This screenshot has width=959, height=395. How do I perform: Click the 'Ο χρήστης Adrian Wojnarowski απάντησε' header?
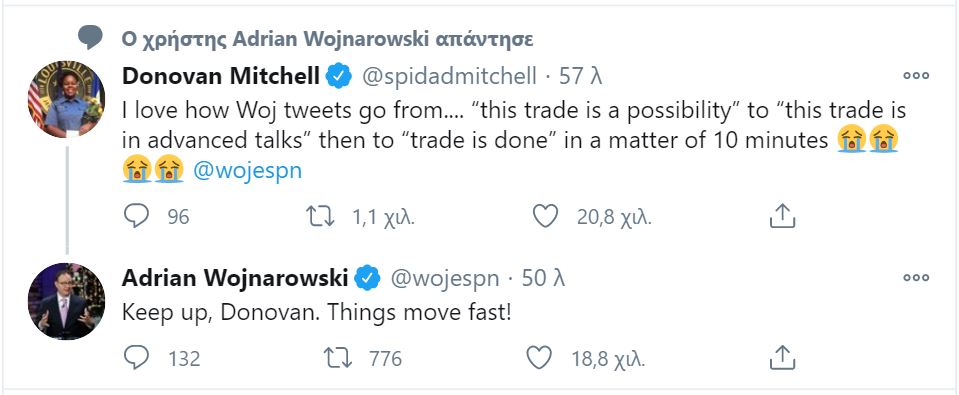(327, 39)
